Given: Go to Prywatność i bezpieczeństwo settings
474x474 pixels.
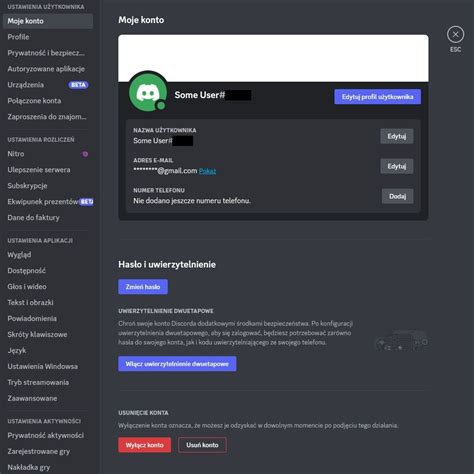Looking at the screenshot, I should click(x=48, y=53).
